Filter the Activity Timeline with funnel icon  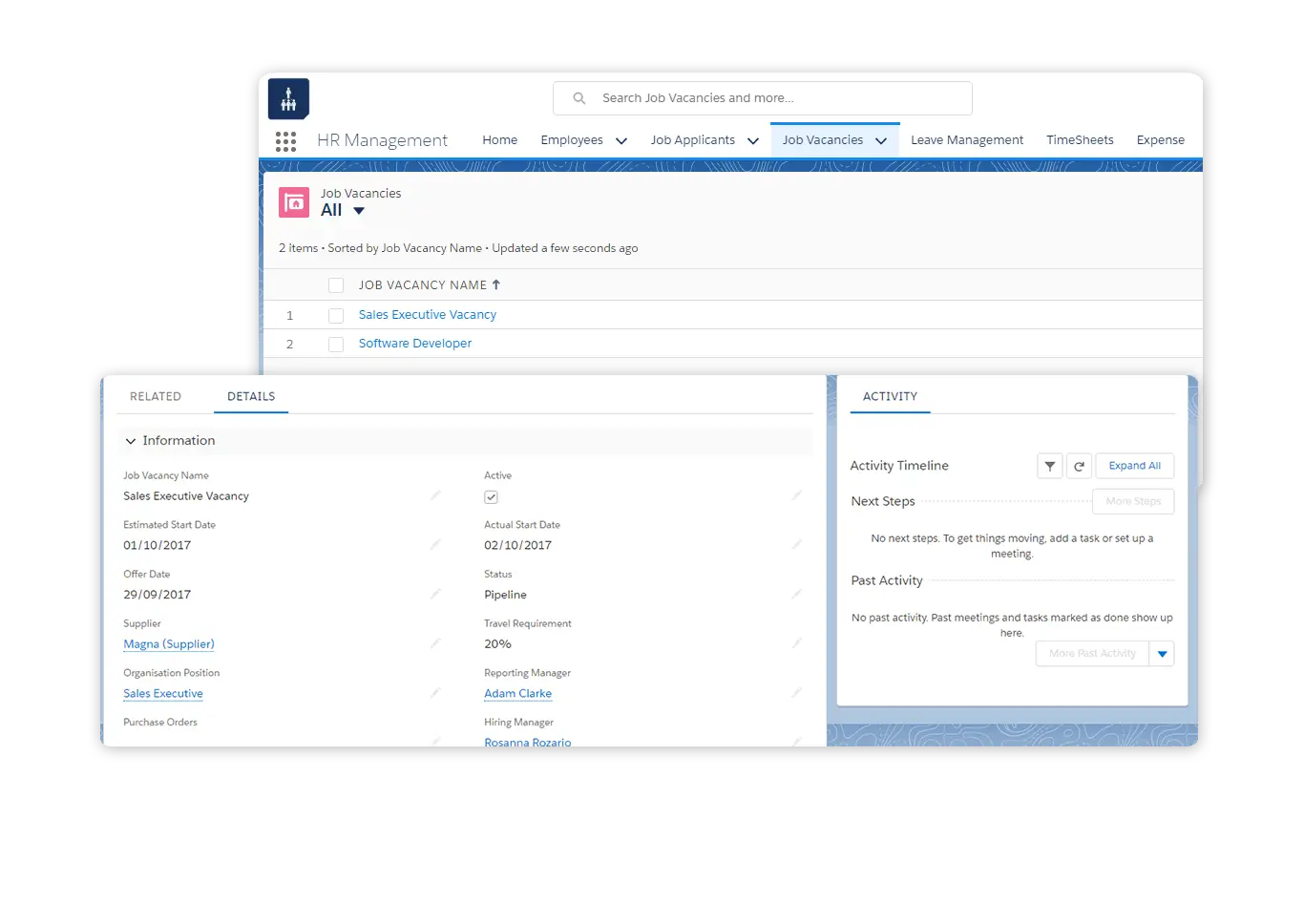click(1050, 466)
